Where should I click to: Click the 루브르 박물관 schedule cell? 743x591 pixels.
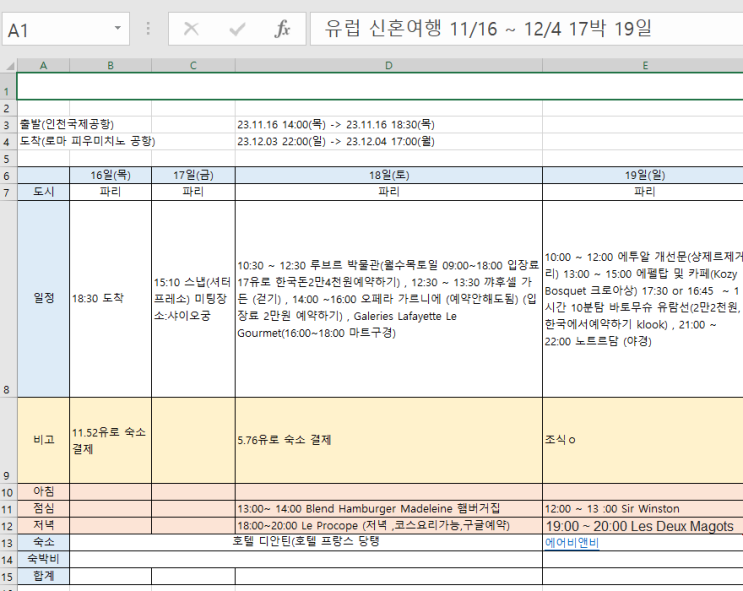[x=389, y=299]
